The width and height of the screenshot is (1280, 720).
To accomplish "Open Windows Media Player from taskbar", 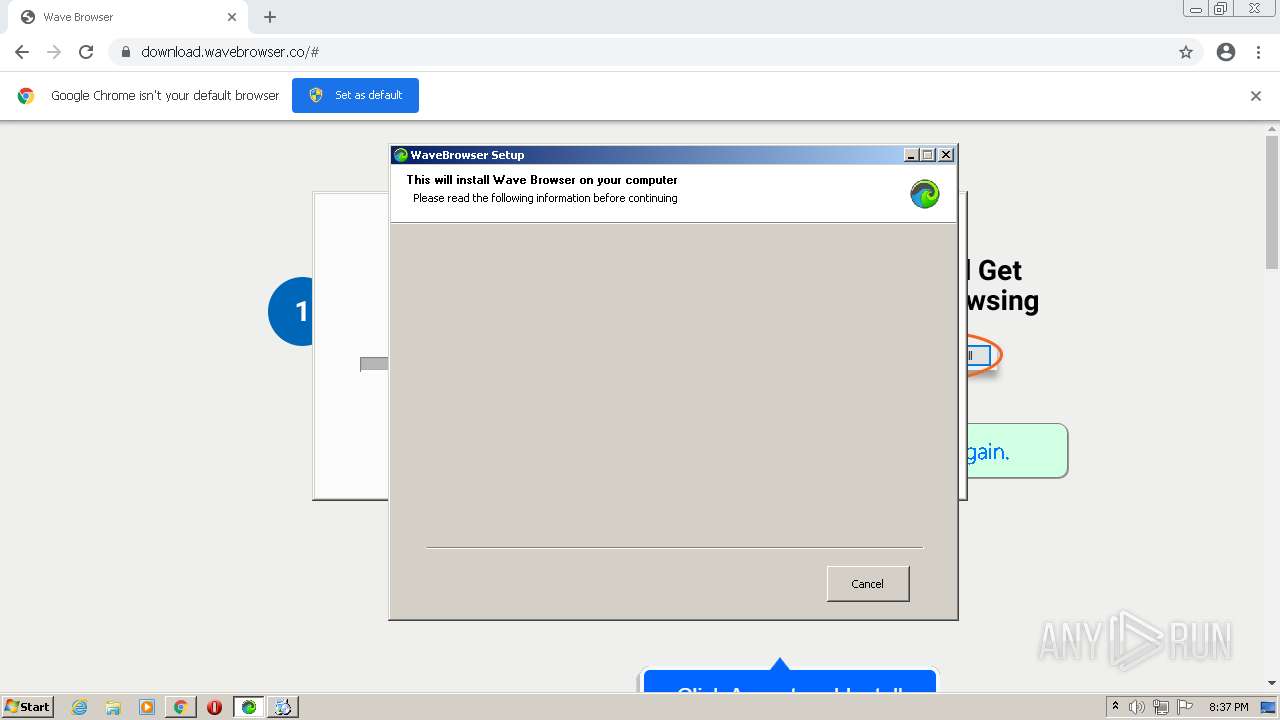I will pos(147,707).
